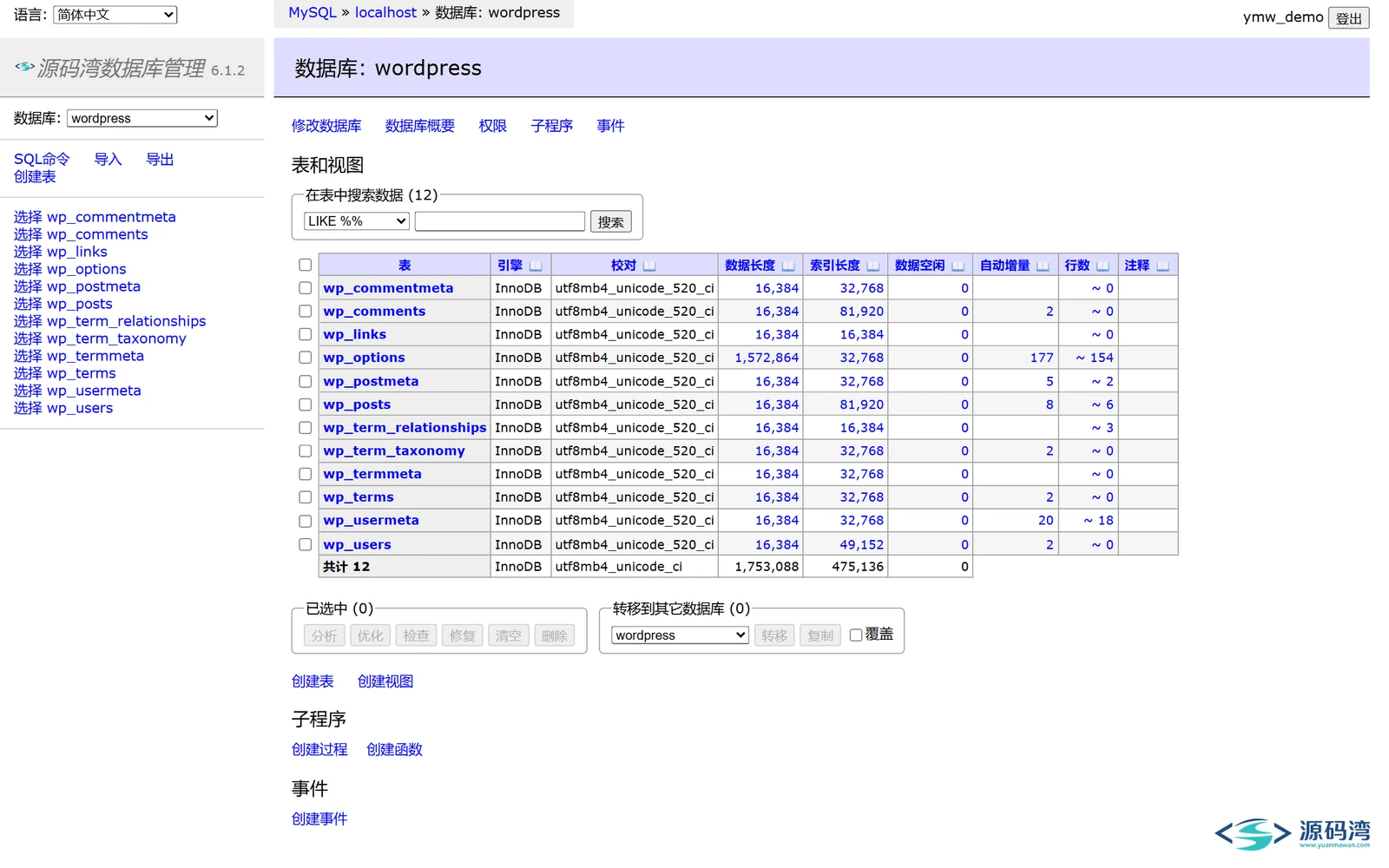
Task: Open the 事件 events link in top menu
Action: (610, 126)
